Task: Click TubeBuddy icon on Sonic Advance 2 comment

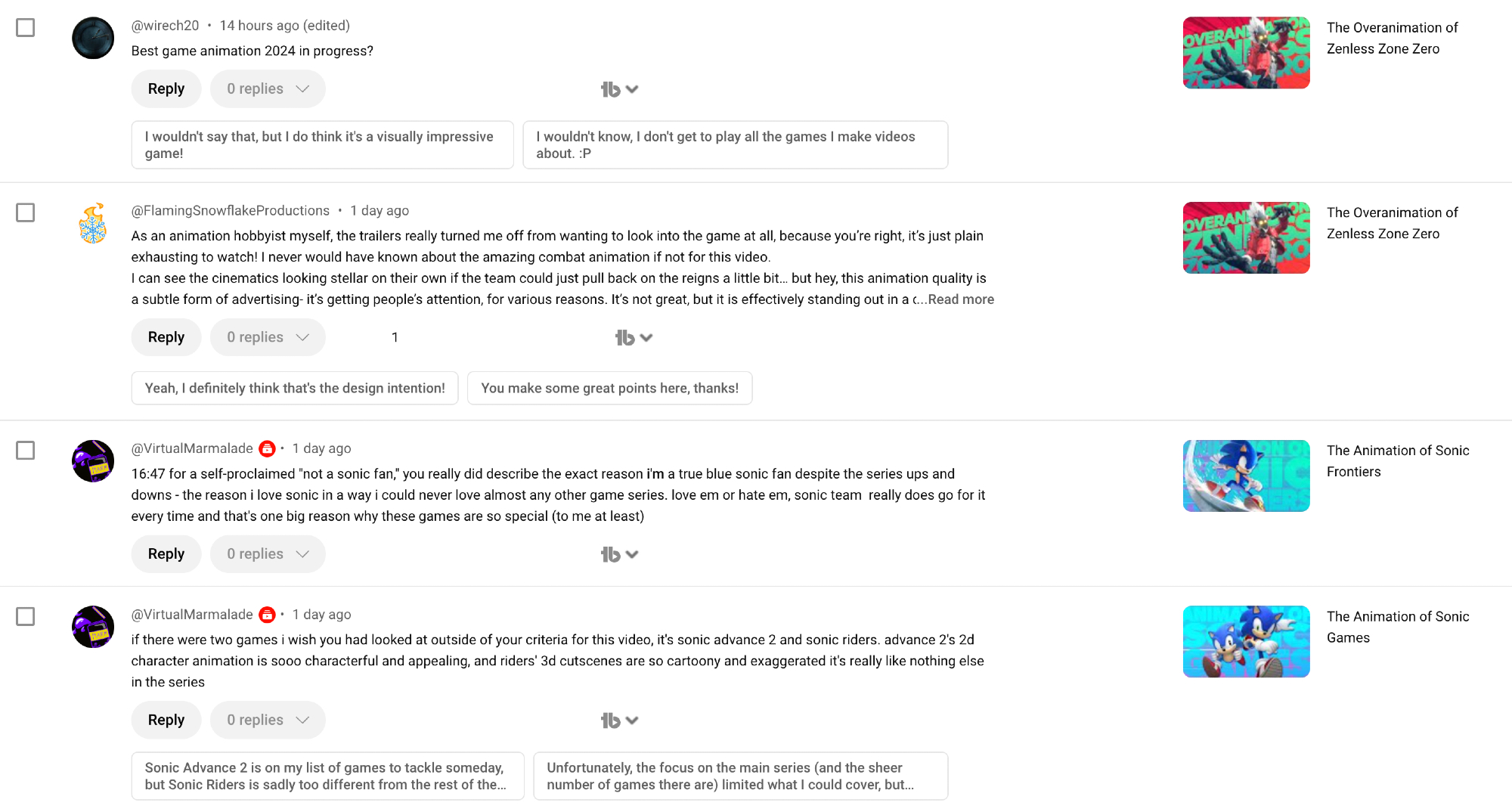Action: (x=611, y=721)
